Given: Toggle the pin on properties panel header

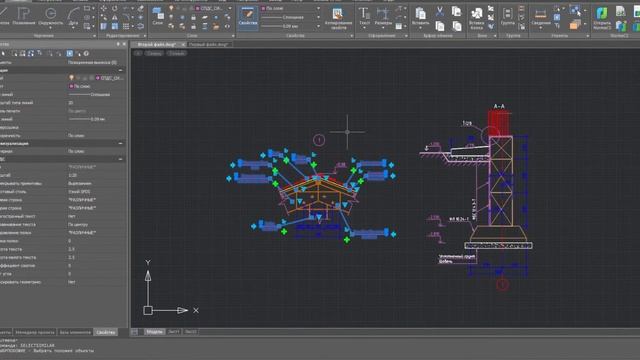Looking at the screenshot, I should [x=118, y=44].
